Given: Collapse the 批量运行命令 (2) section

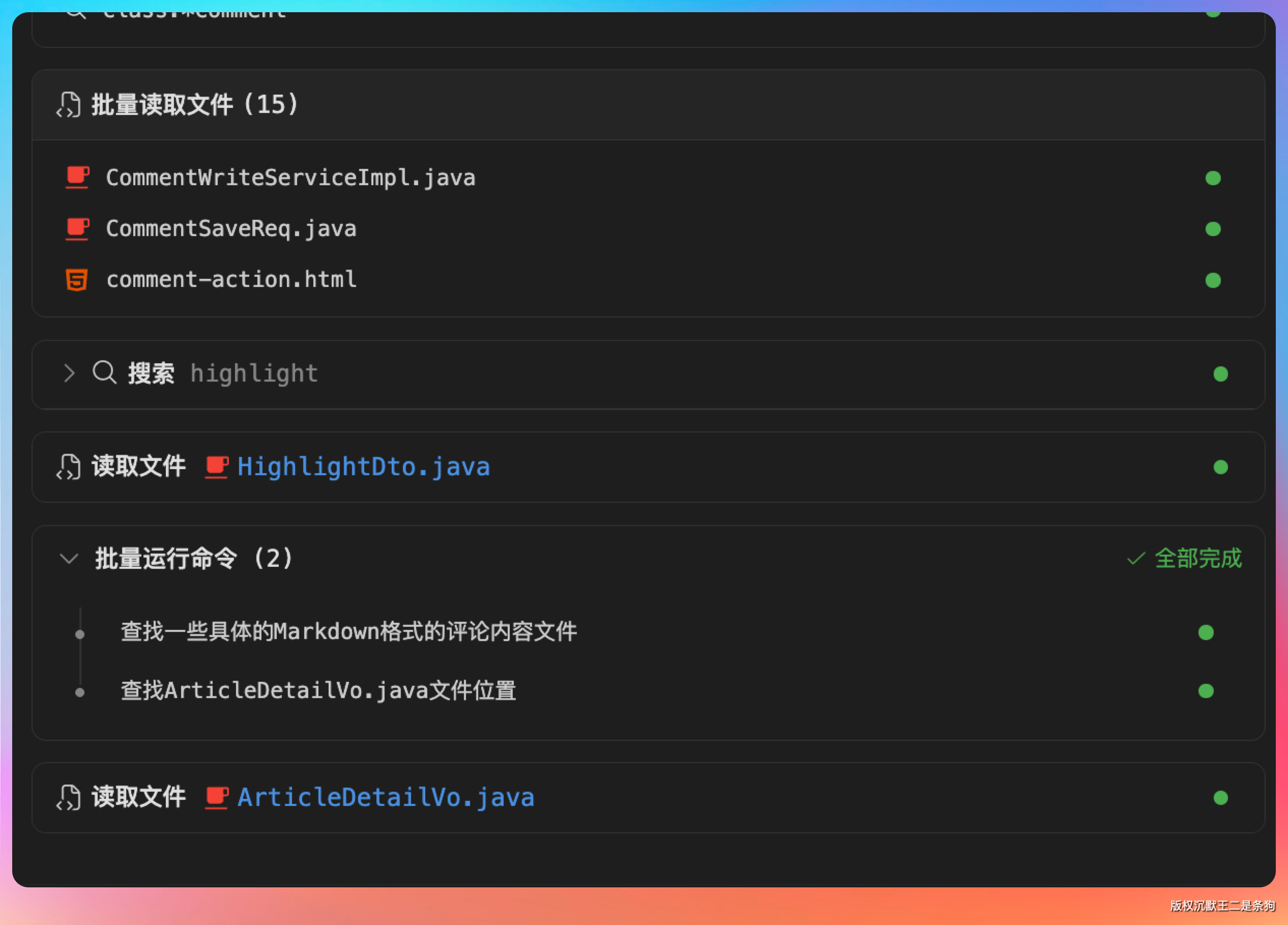Looking at the screenshot, I should pyautogui.click(x=69, y=559).
